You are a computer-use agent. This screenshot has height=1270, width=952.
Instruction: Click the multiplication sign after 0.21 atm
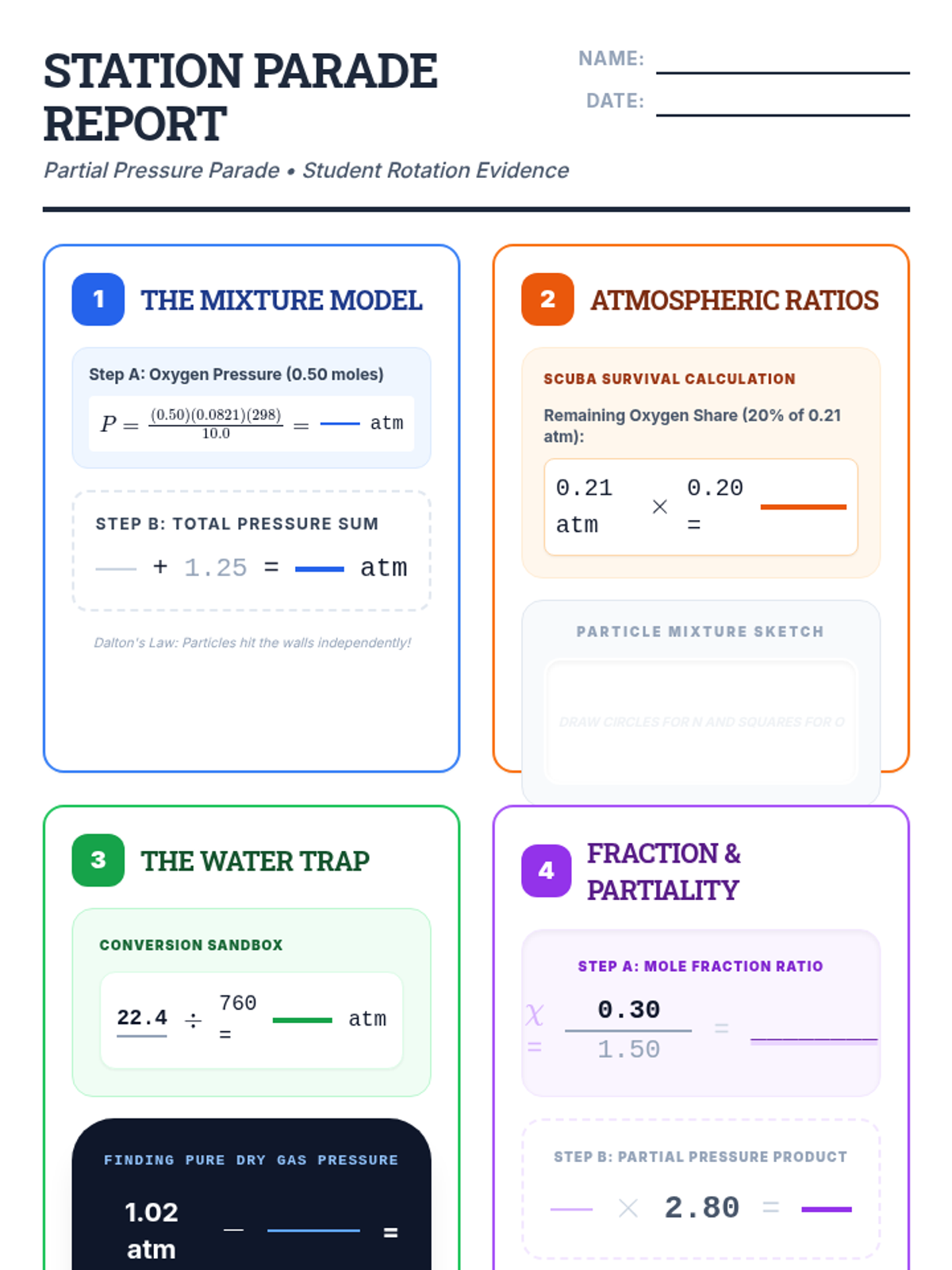click(659, 506)
